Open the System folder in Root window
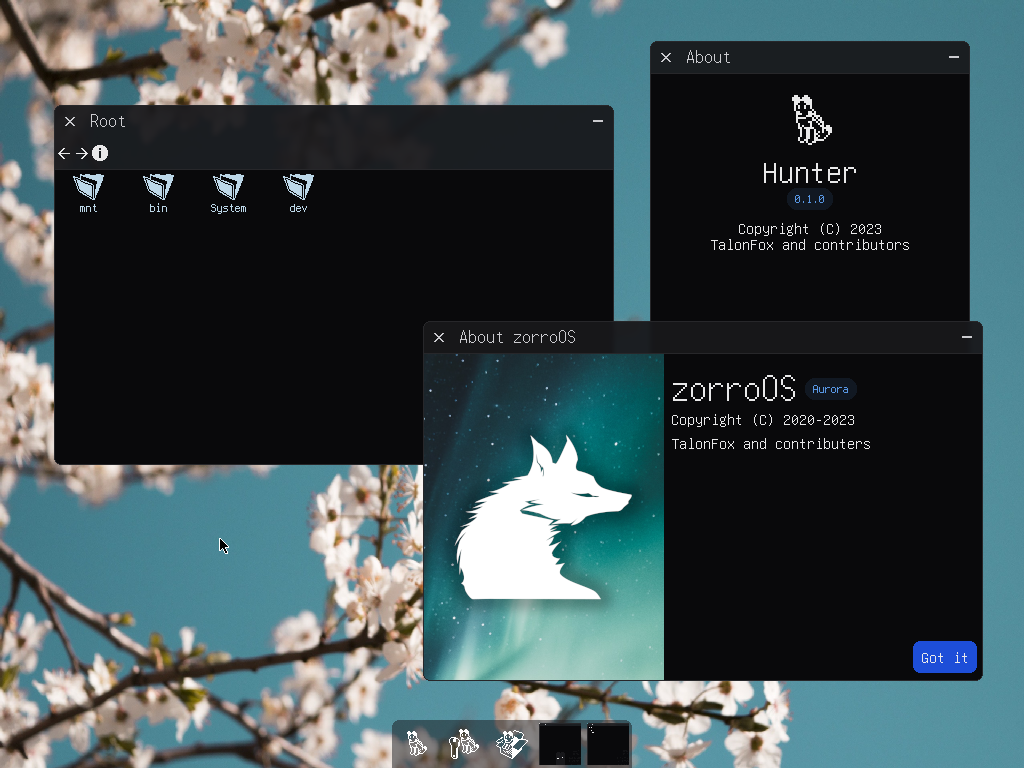The height and width of the screenshot is (768, 1024). (x=228, y=193)
